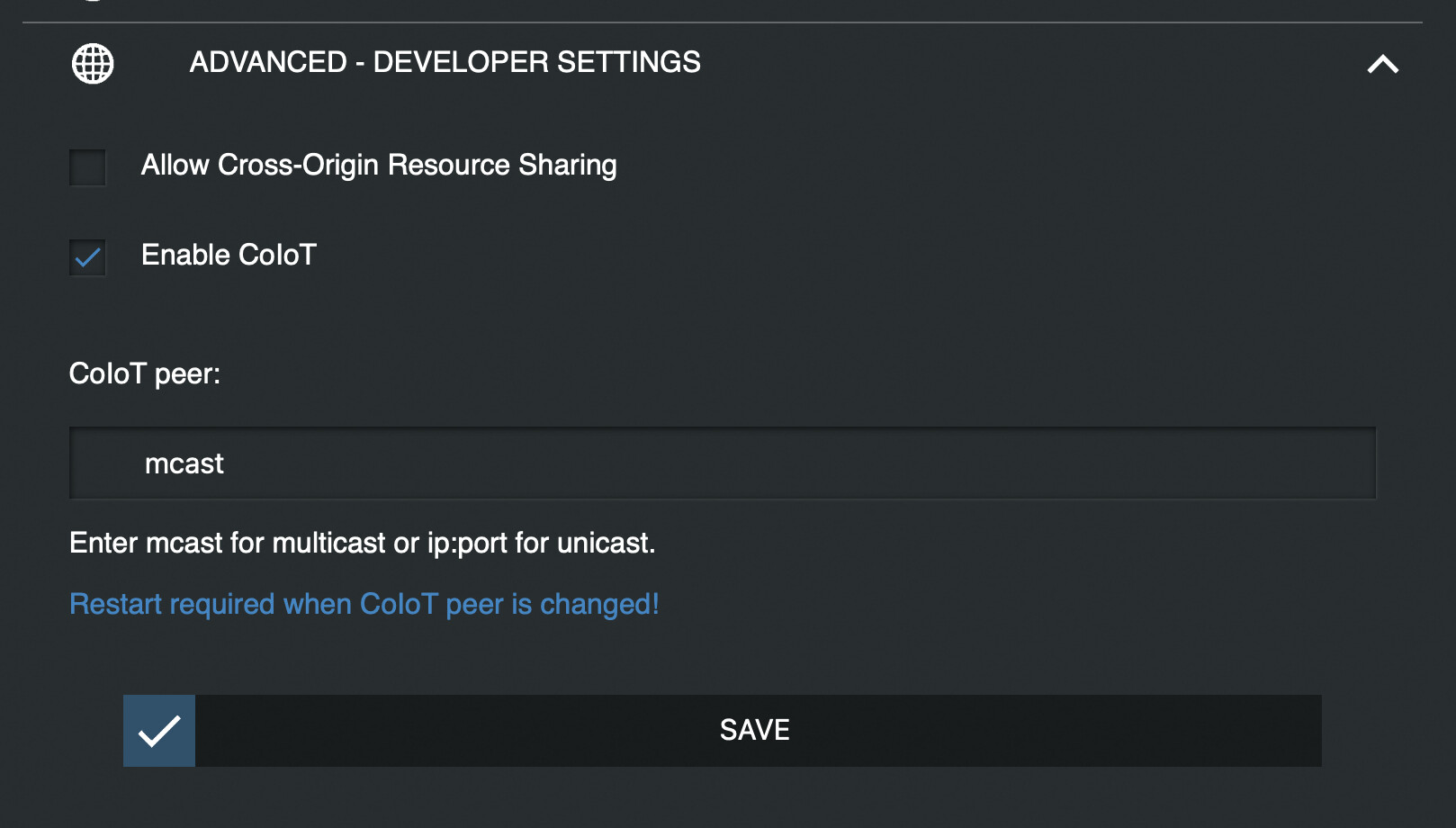Click the white checkmark icon on Save
The width and height of the screenshot is (1456, 828).
(159, 731)
